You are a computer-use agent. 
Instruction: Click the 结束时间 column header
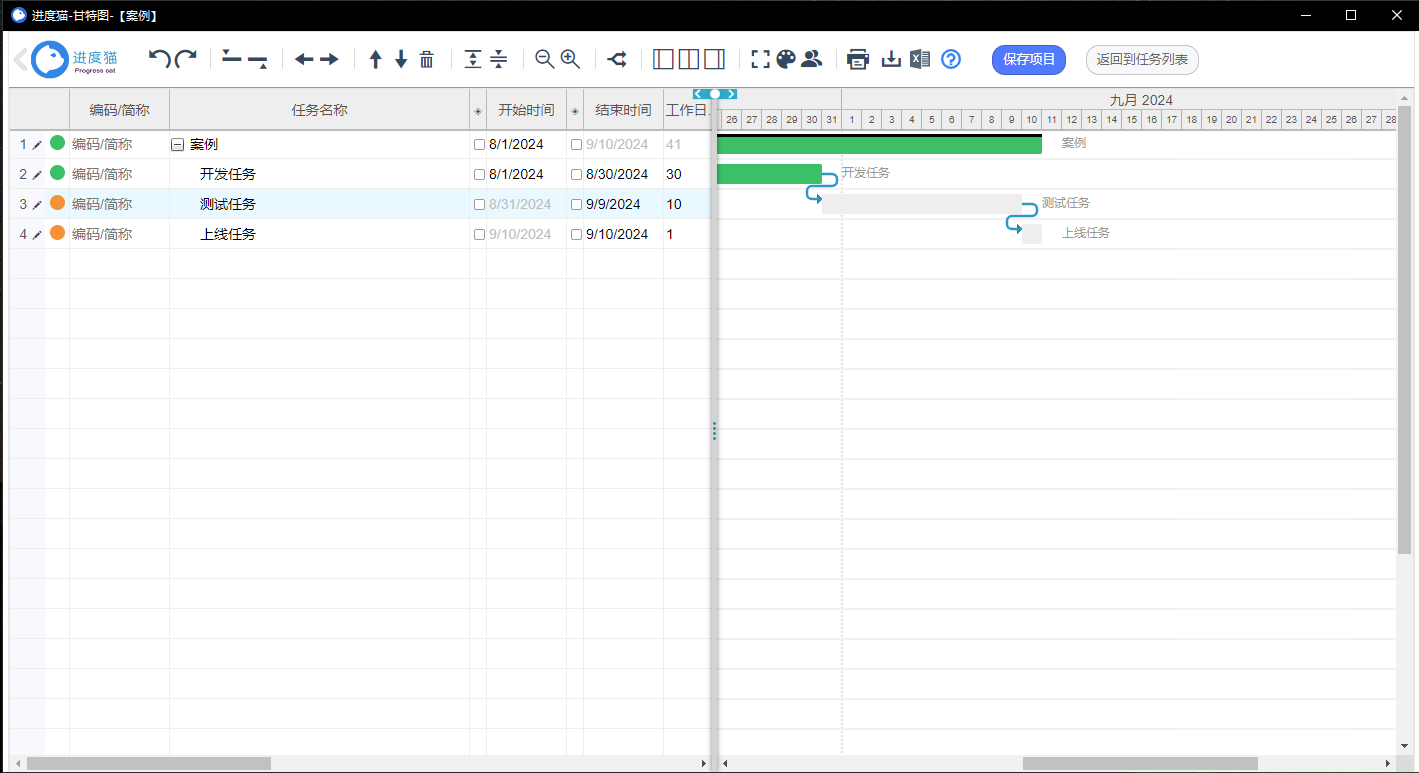(623, 110)
